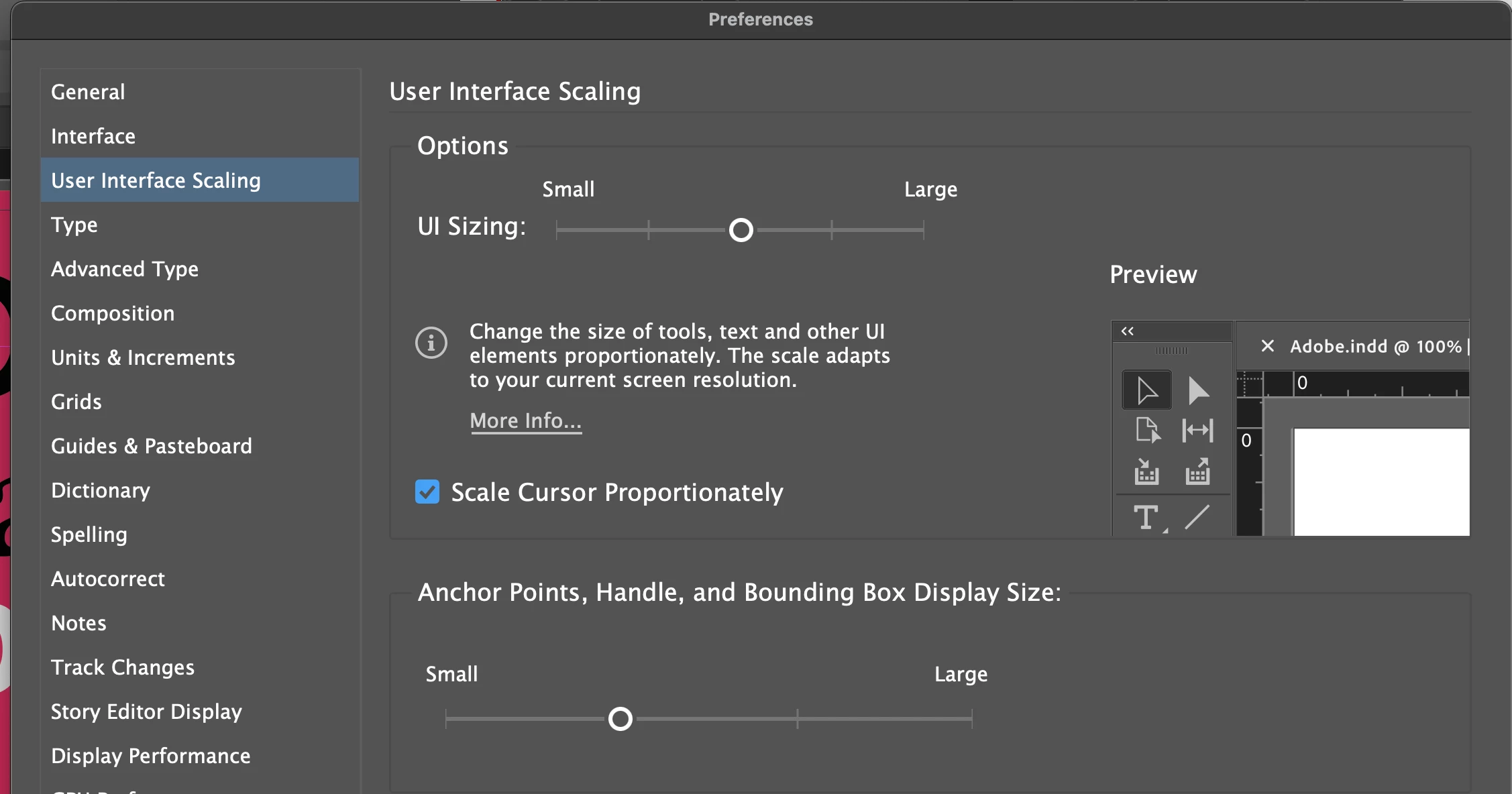The image size is (1512, 794).
Task: Select the Line tool in preview
Action: (1197, 517)
